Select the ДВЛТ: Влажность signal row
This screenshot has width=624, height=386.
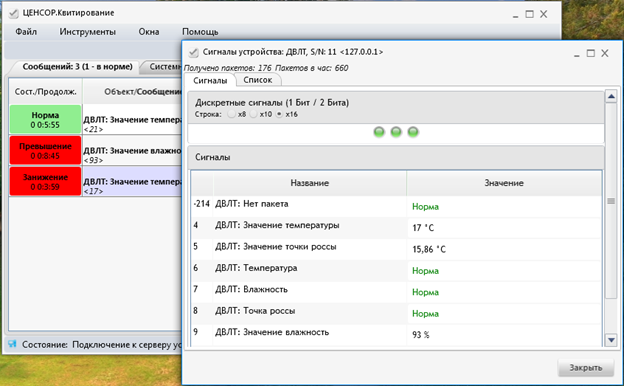tap(396, 292)
